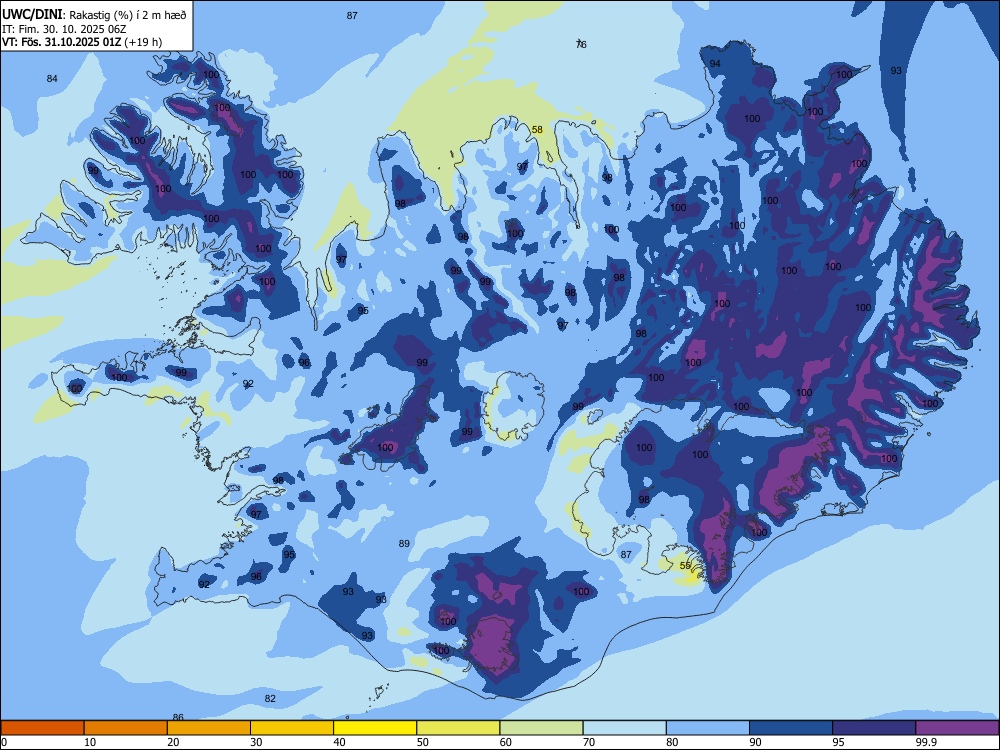Click the legend label '50'

[x=423, y=742]
